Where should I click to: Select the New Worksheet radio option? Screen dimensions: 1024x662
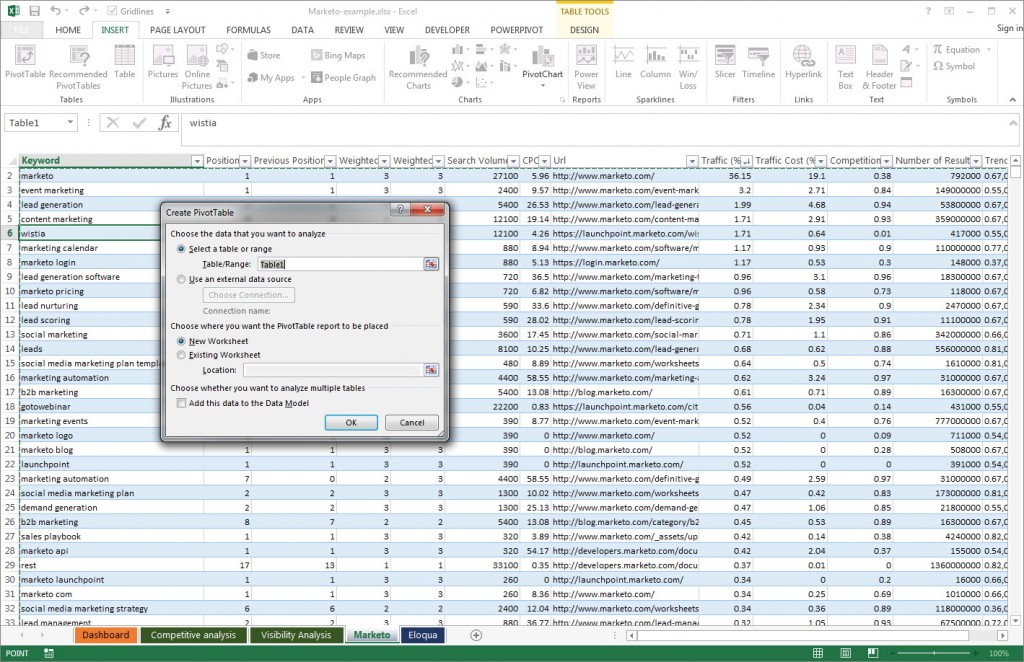tap(181, 342)
